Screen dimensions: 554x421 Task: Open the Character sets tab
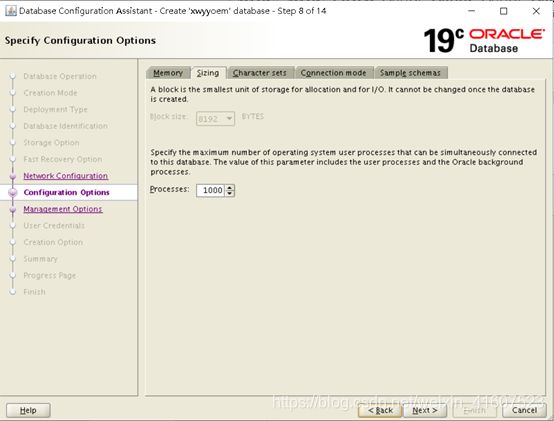261,73
